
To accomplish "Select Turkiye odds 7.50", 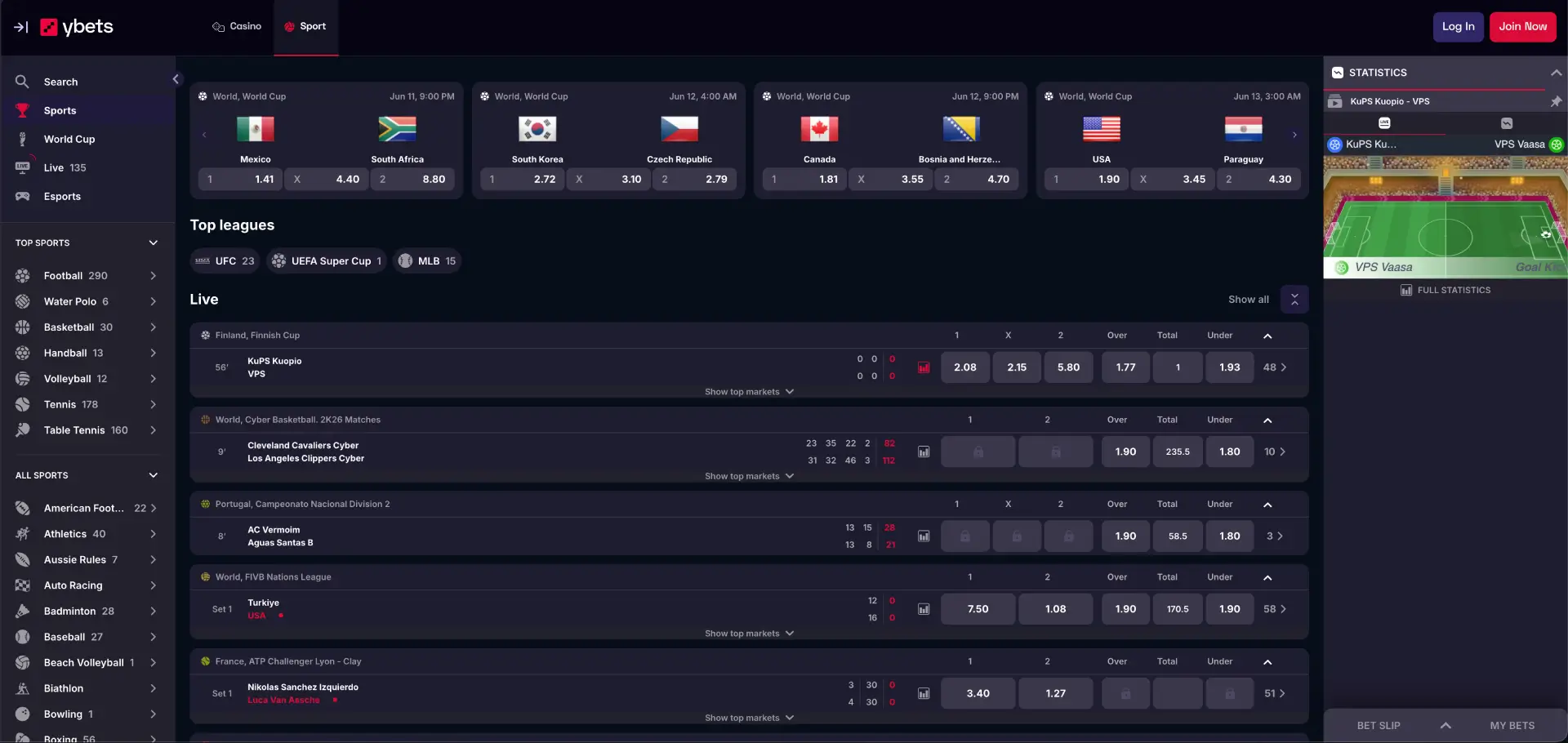I will [x=978, y=609].
